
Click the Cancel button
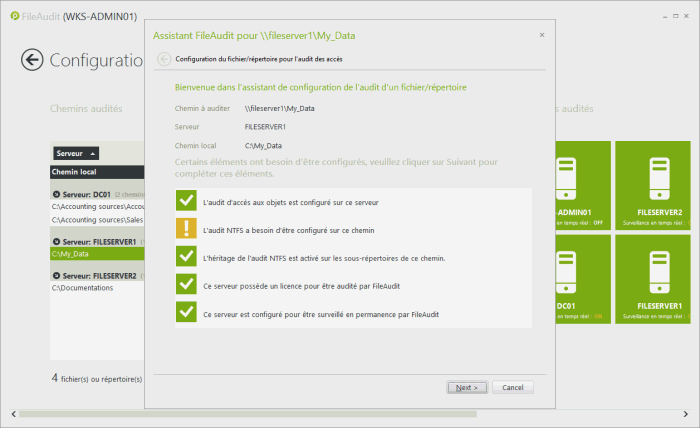coord(513,387)
